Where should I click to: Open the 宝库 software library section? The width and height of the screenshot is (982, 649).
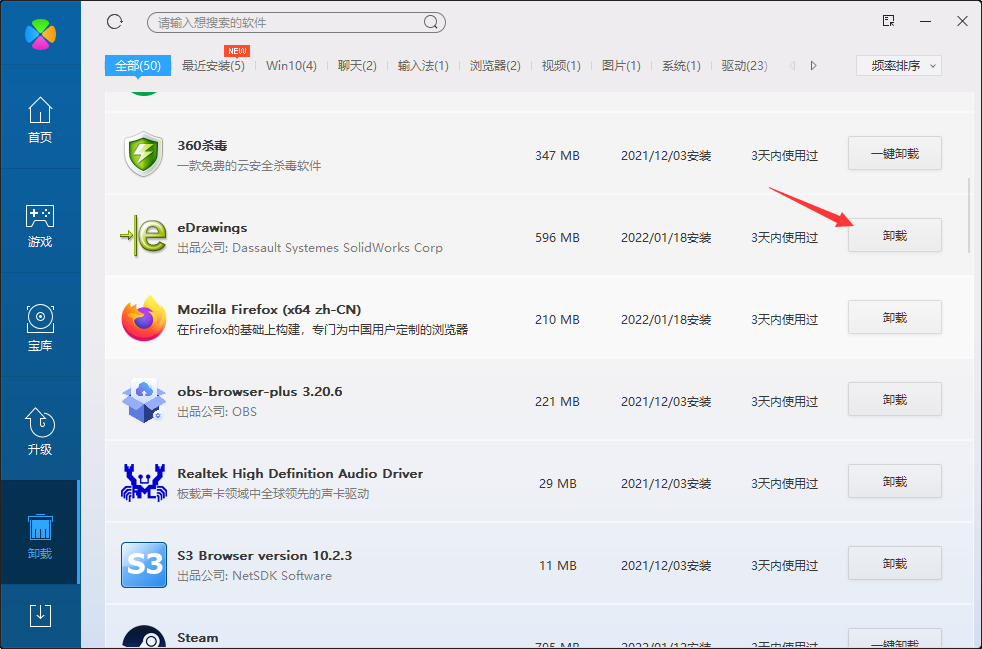coord(40,328)
